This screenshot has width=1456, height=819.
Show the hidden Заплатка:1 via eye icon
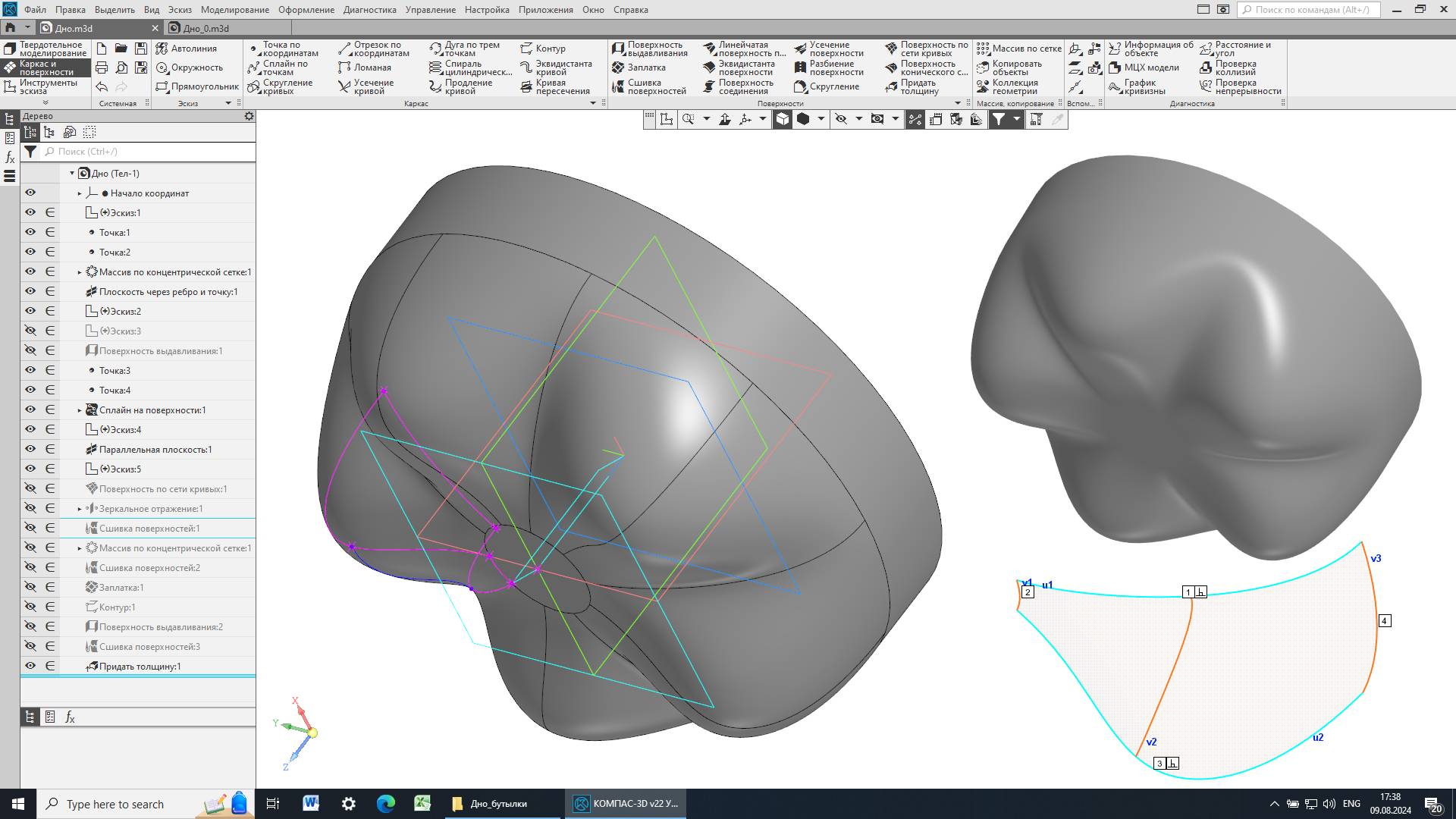coord(30,587)
